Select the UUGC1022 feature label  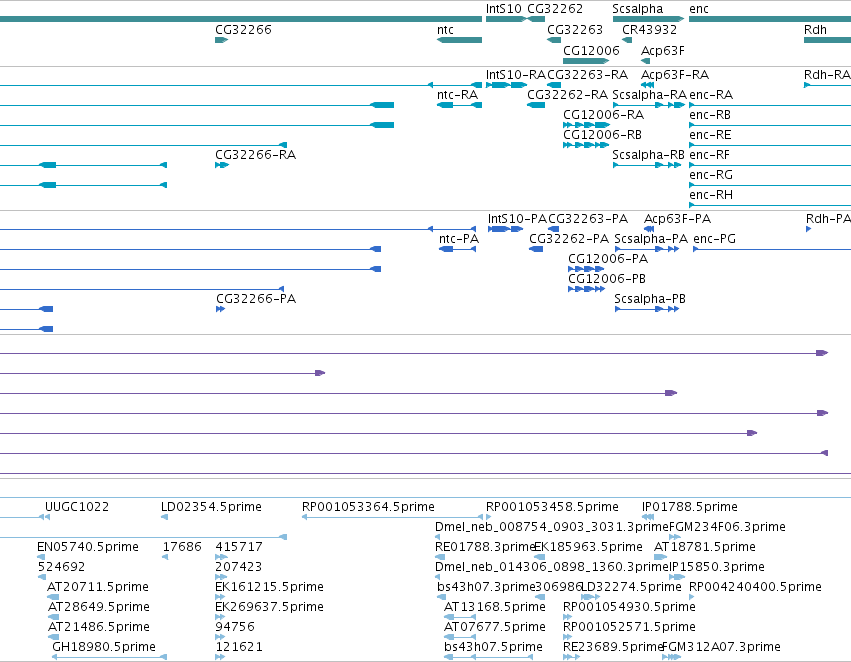pyautogui.click(x=77, y=507)
